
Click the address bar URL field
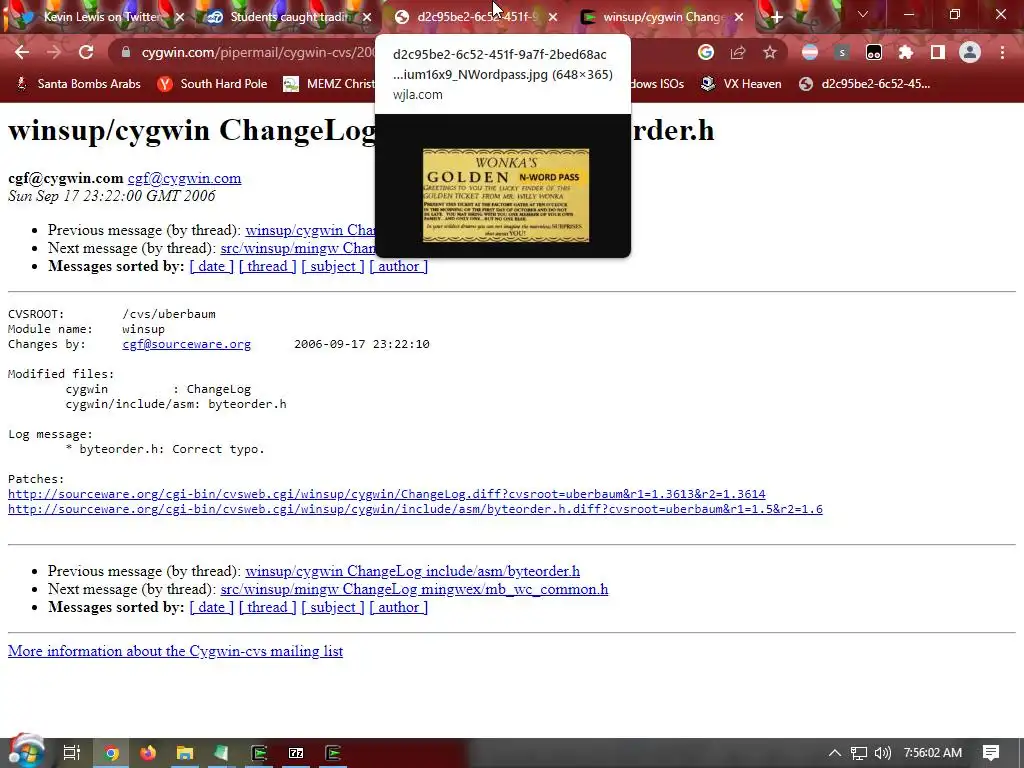point(258,52)
